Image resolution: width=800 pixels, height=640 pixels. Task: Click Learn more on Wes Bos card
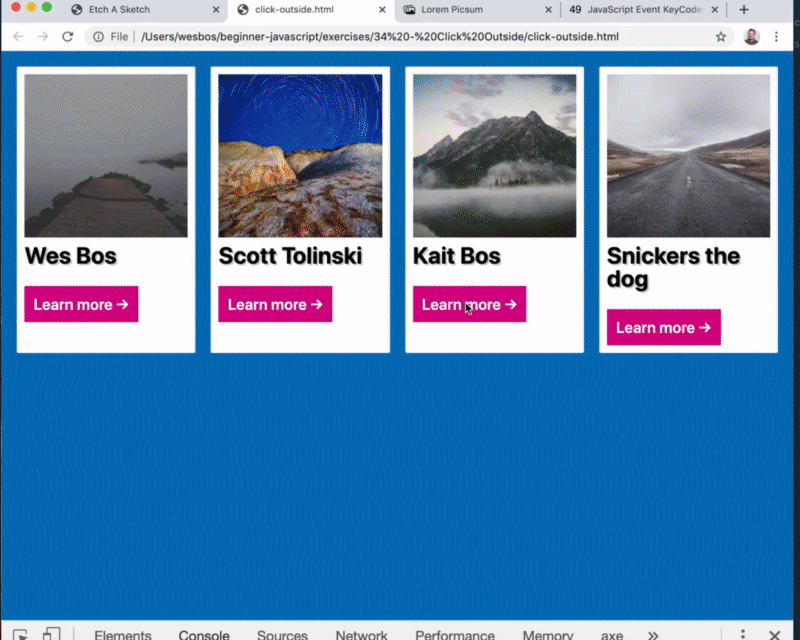coord(81,304)
